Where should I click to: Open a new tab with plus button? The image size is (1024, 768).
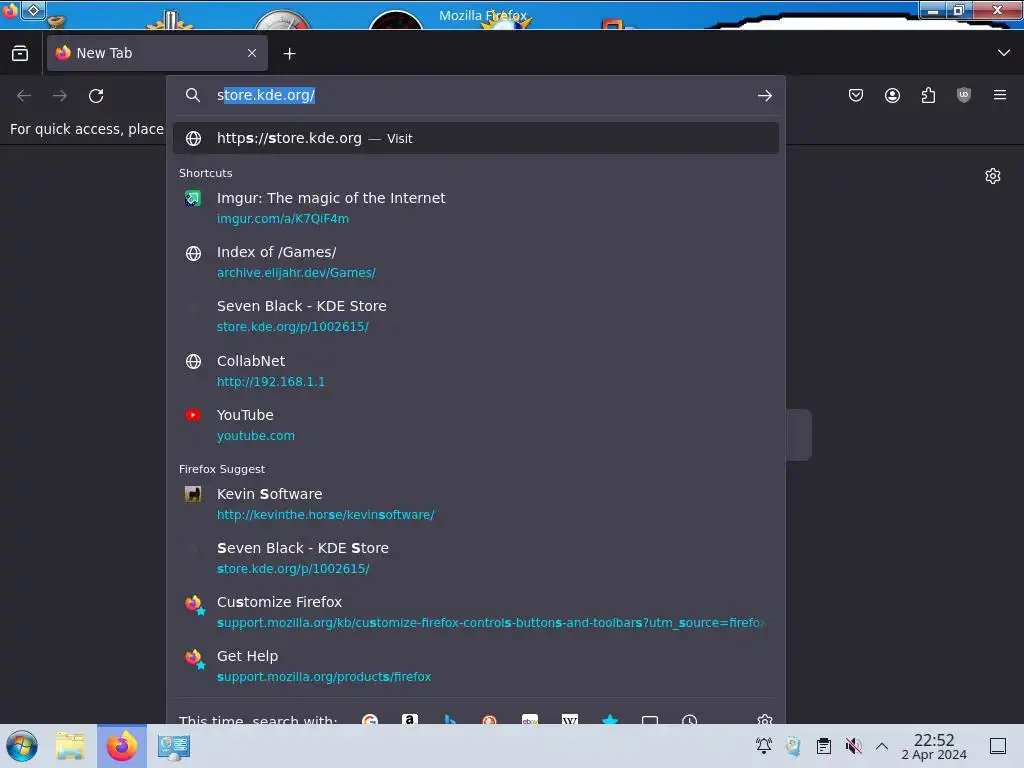[x=289, y=54]
